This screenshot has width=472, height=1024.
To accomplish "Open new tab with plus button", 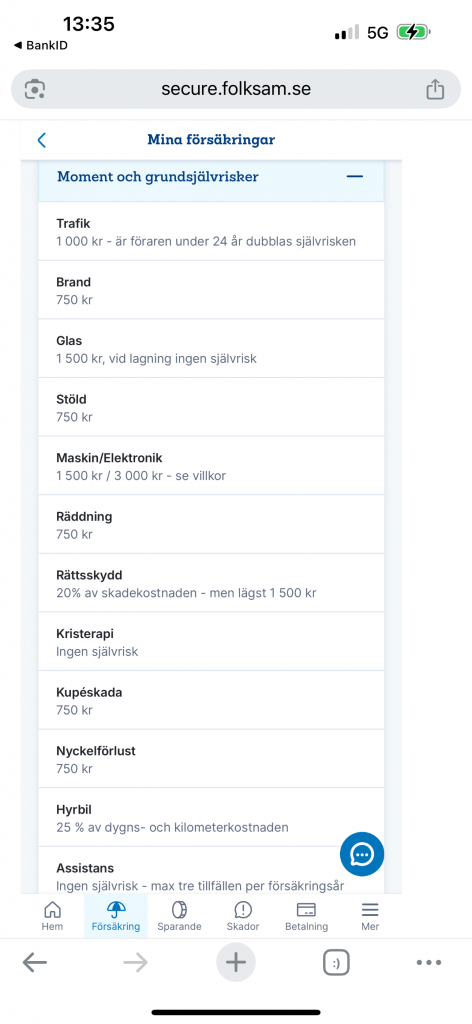I will tap(236, 962).
